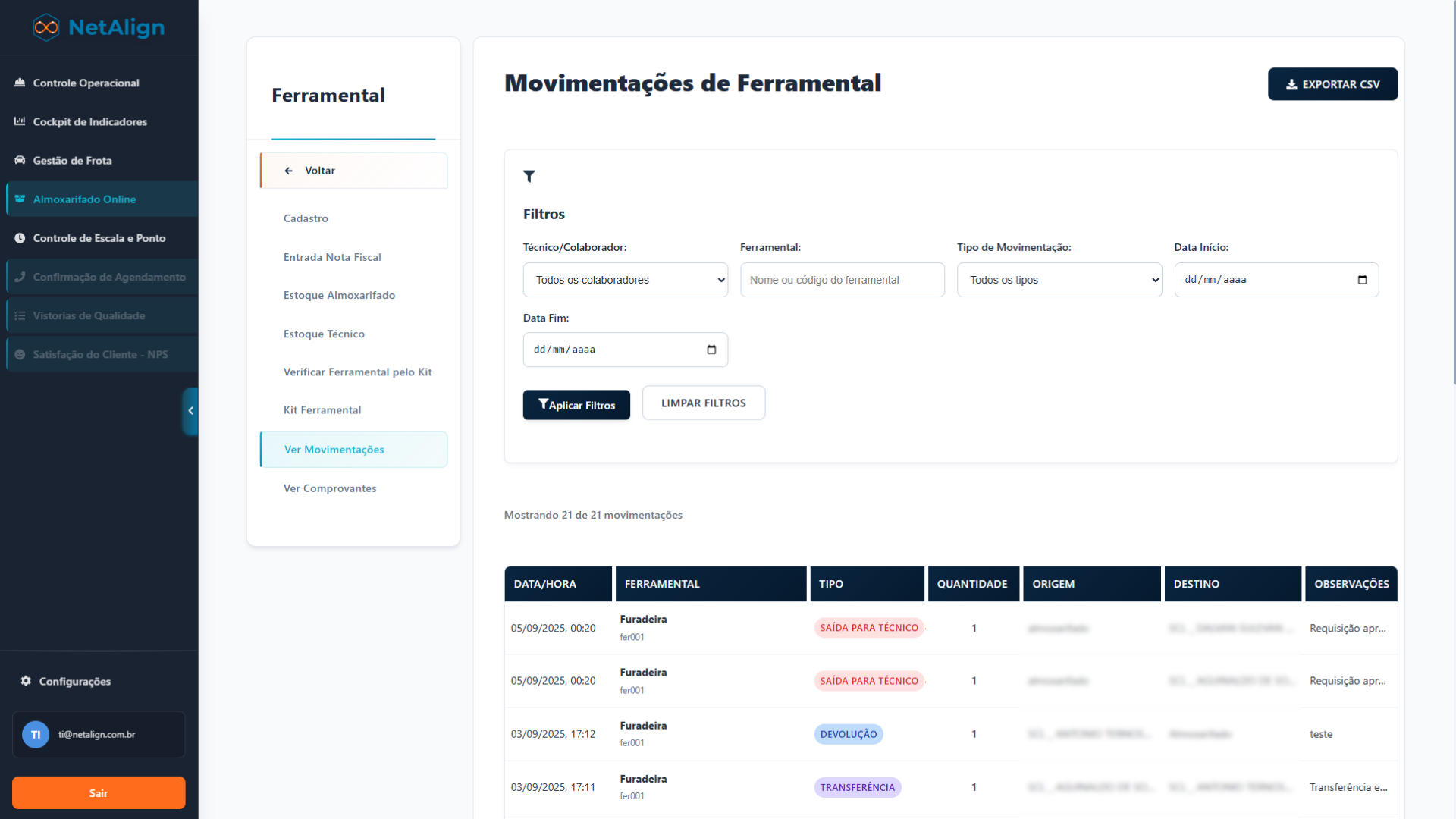Go back using the Voltar item
1456x819 pixels.
tap(353, 171)
